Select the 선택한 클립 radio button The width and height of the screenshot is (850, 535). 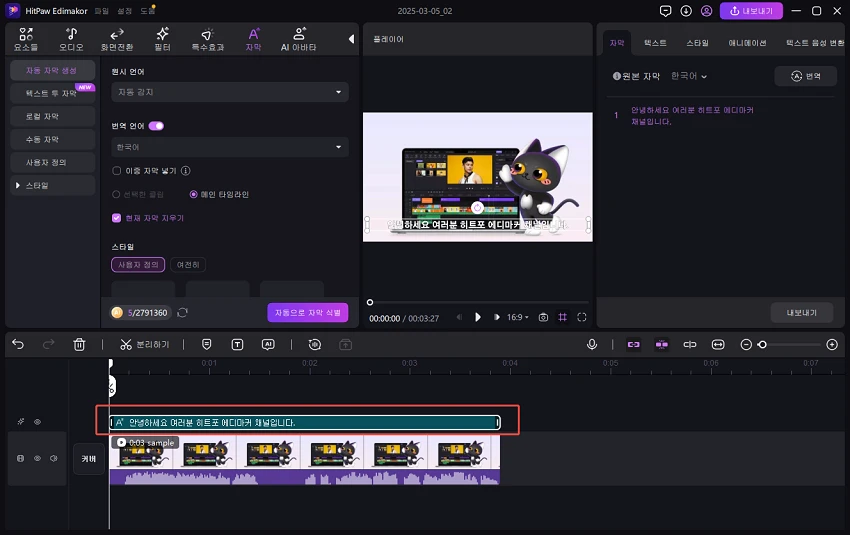[x=116, y=194]
